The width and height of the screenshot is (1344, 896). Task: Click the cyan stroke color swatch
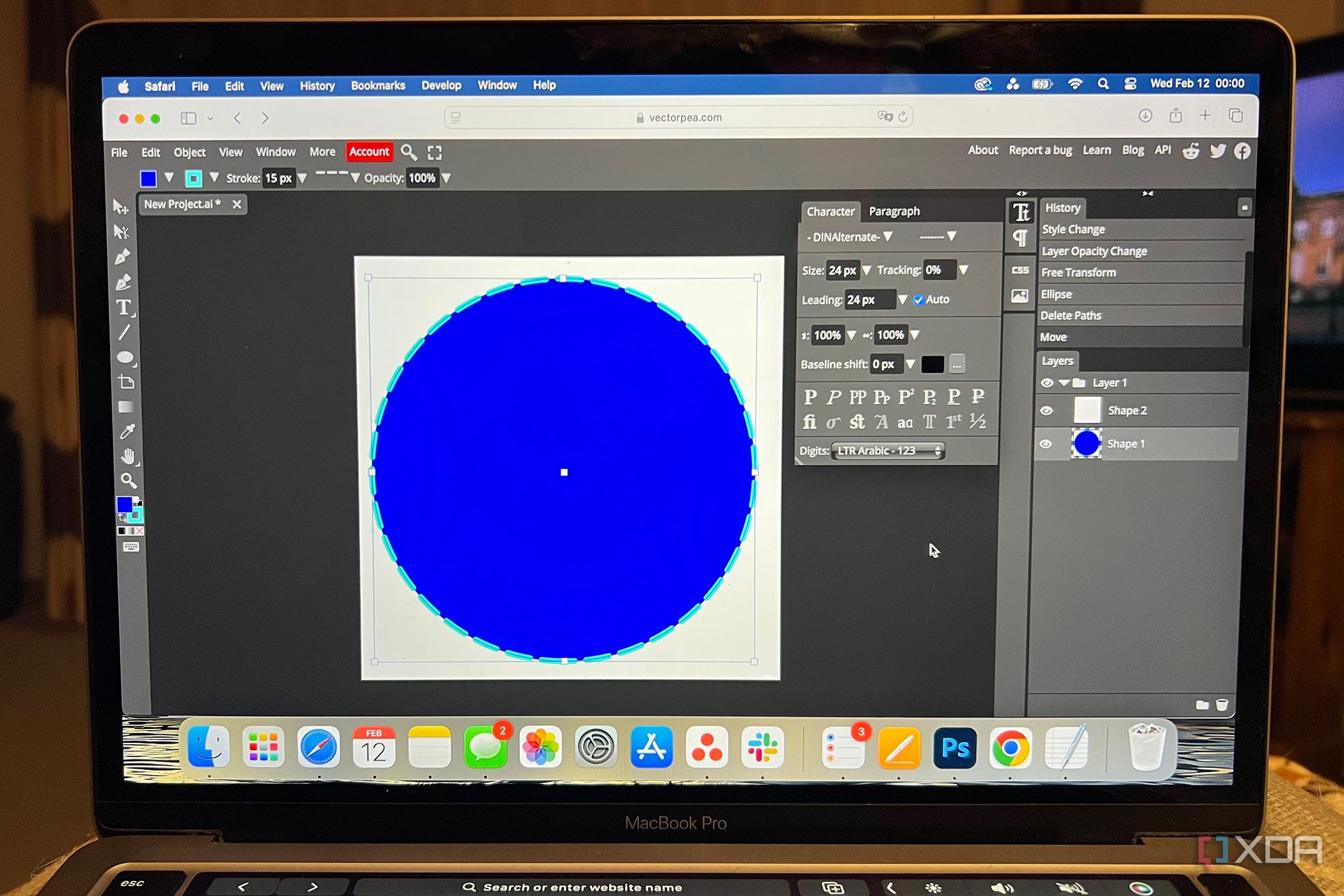pos(193,179)
